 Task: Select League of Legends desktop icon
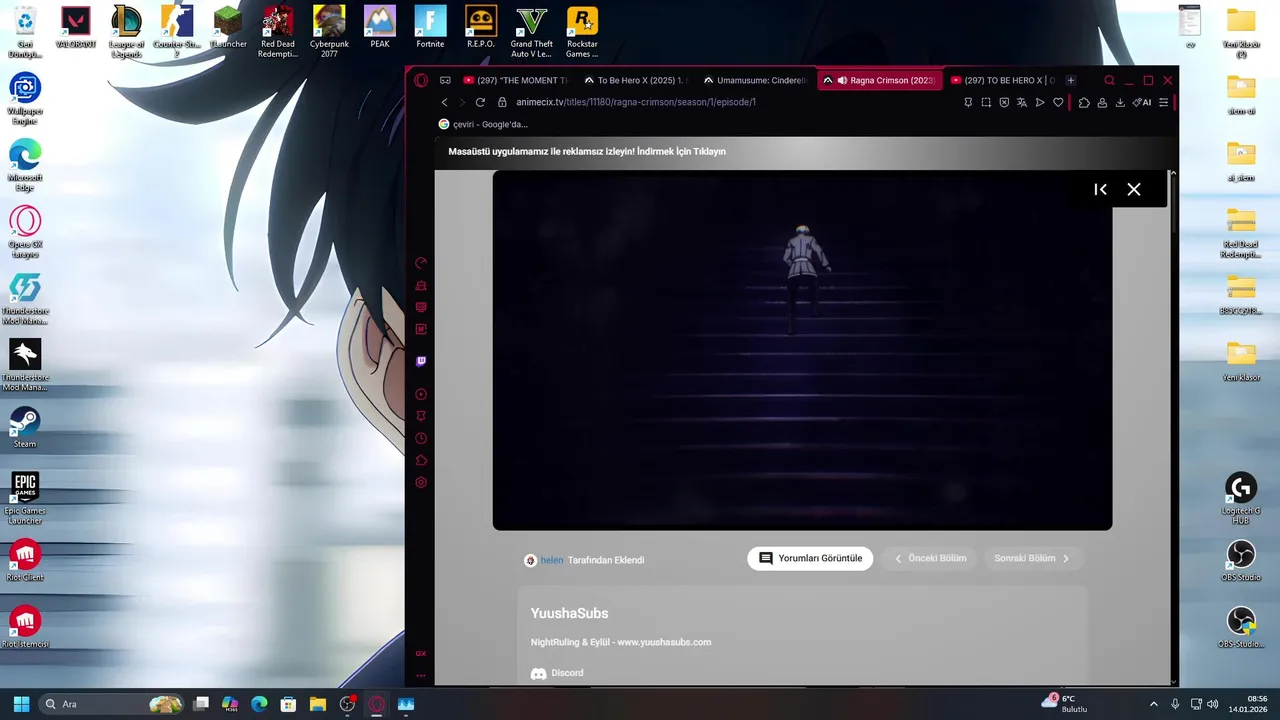coord(126,32)
